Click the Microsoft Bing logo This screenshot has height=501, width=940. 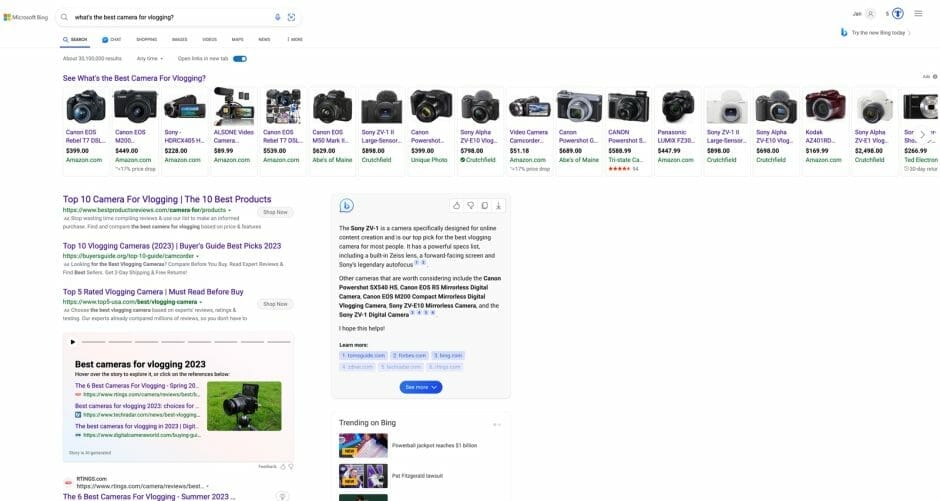tap(25, 17)
